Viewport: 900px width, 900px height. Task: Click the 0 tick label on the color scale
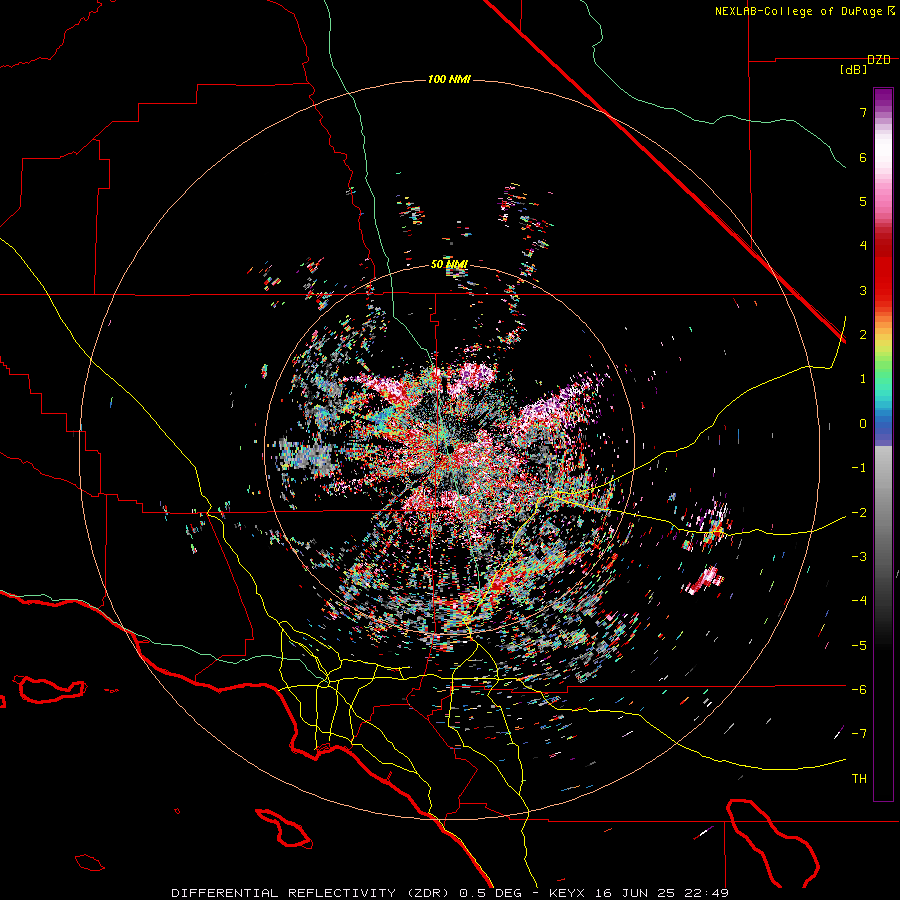coord(863,424)
